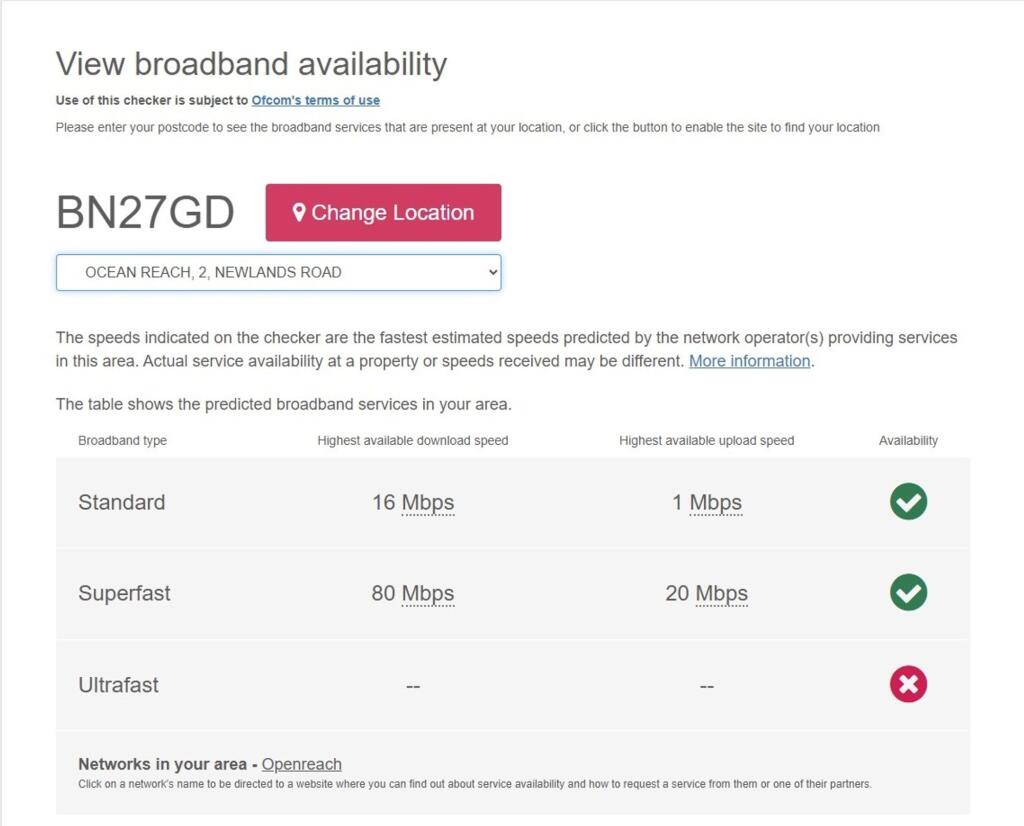Open Ofcom's terms of use link
The width and height of the screenshot is (1024, 826).
point(315,100)
